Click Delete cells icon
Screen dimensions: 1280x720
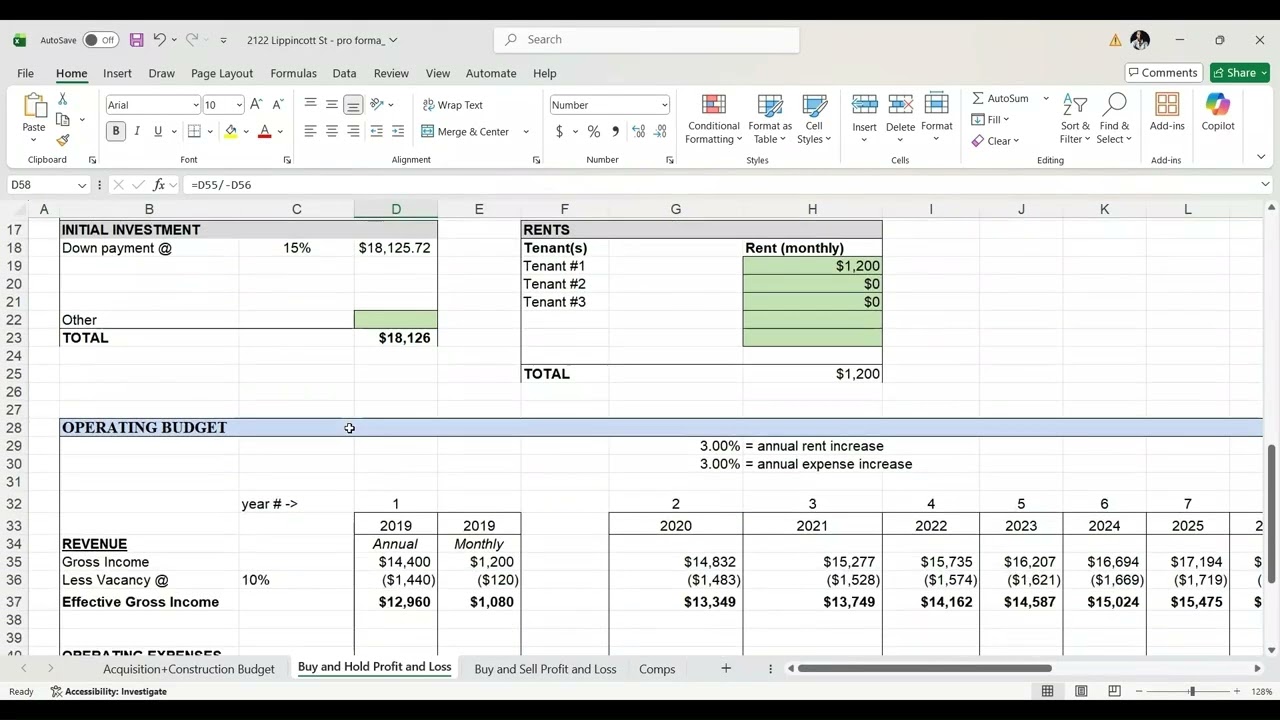(900, 104)
